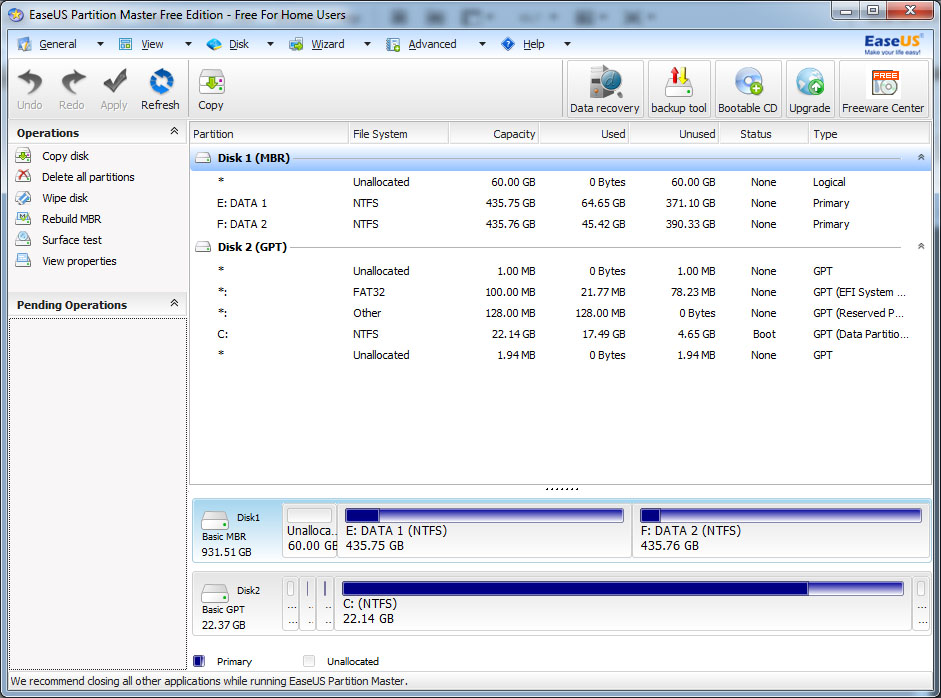Collapse the Disk 1 (MBR) group
The image size is (941, 698).
point(921,157)
